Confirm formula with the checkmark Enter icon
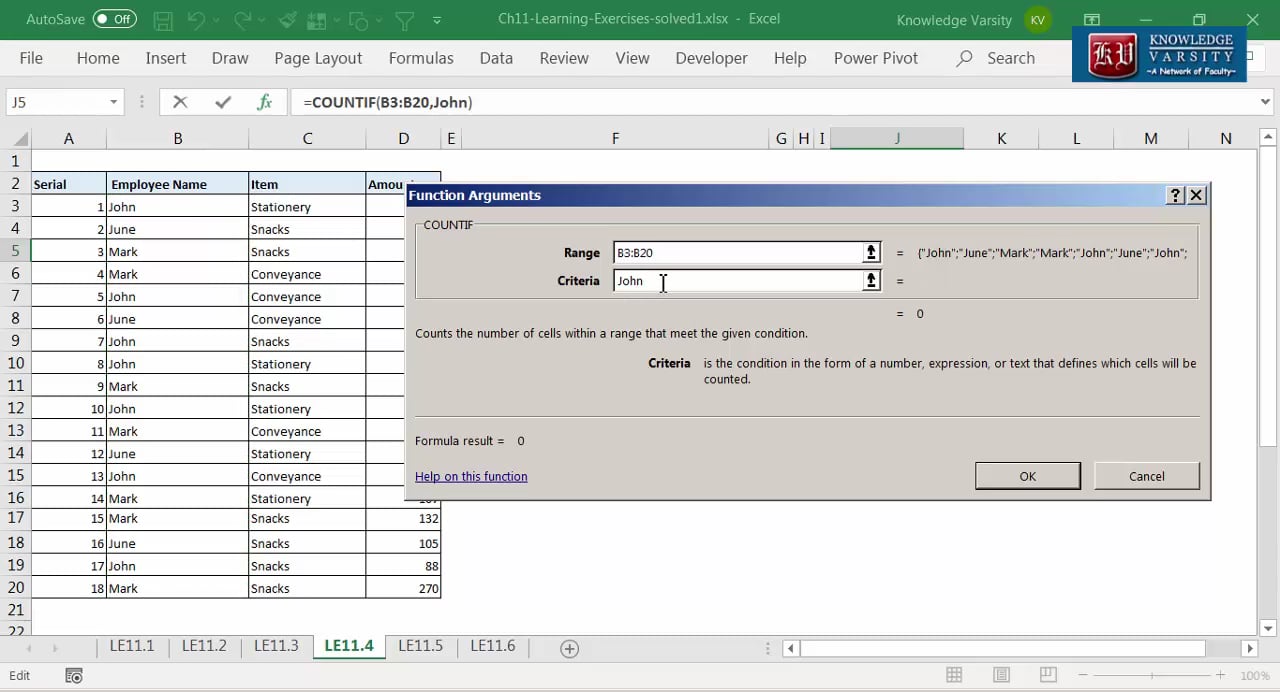The height and width of the screenshot is (692, 1280). (223, 102)
